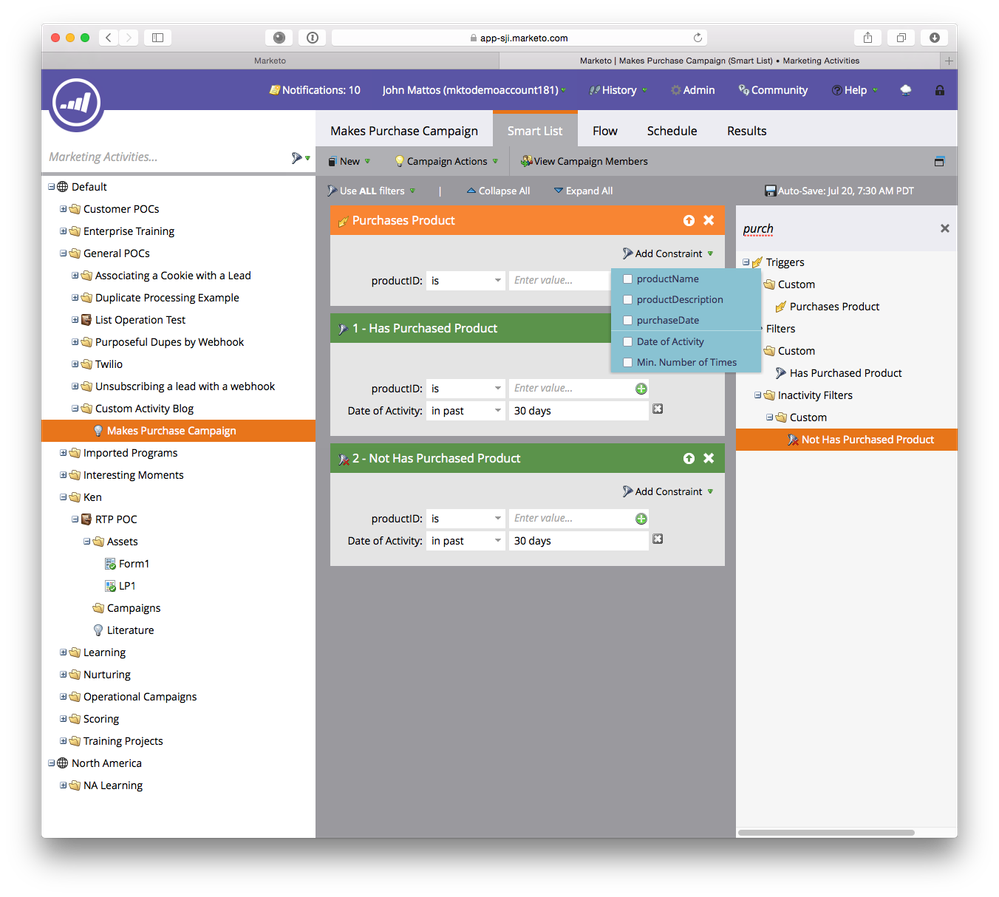
Task: Check the productName constraint
Action: (x=628, y=279)
